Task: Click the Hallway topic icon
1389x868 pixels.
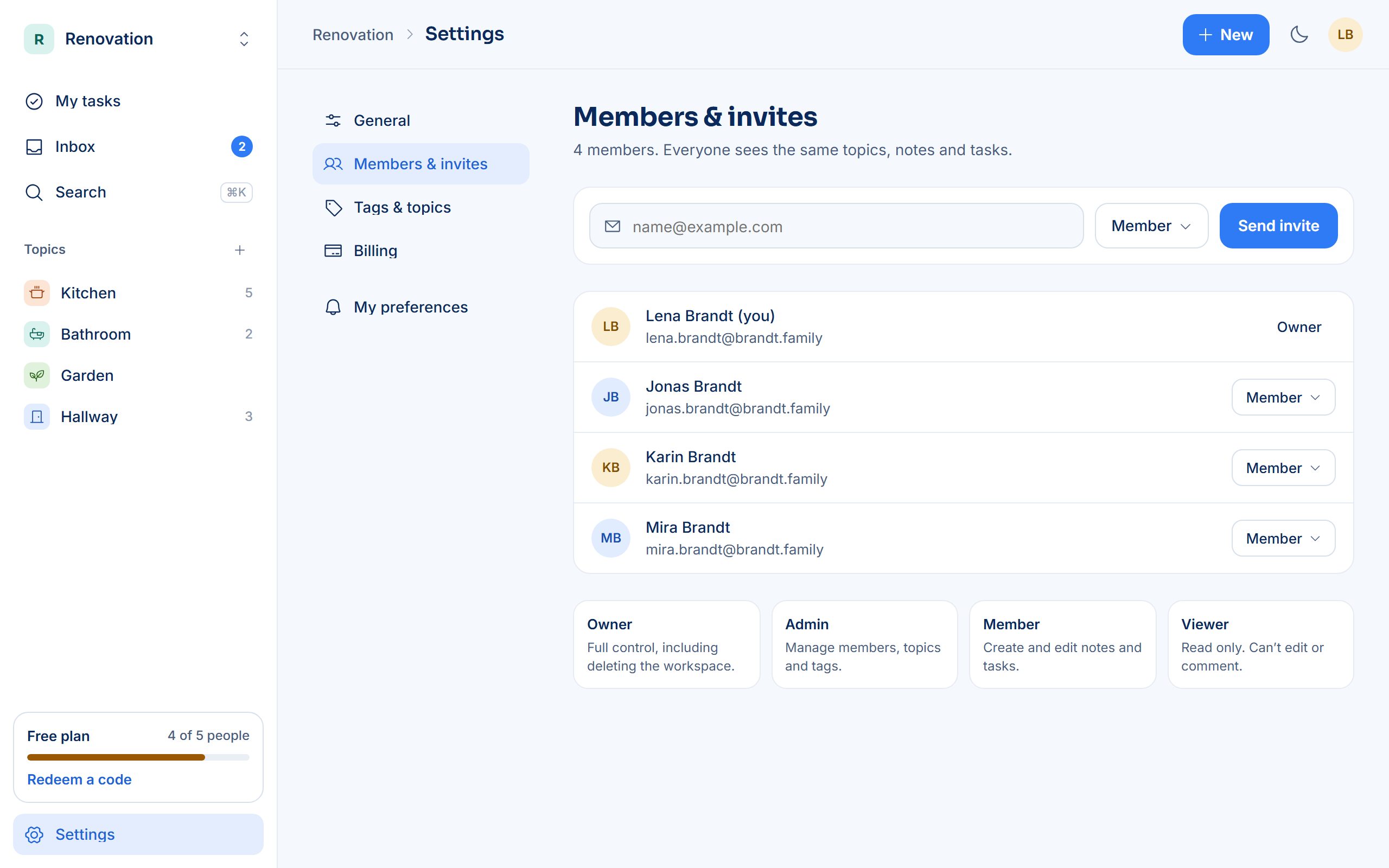Action: (37, 417)
